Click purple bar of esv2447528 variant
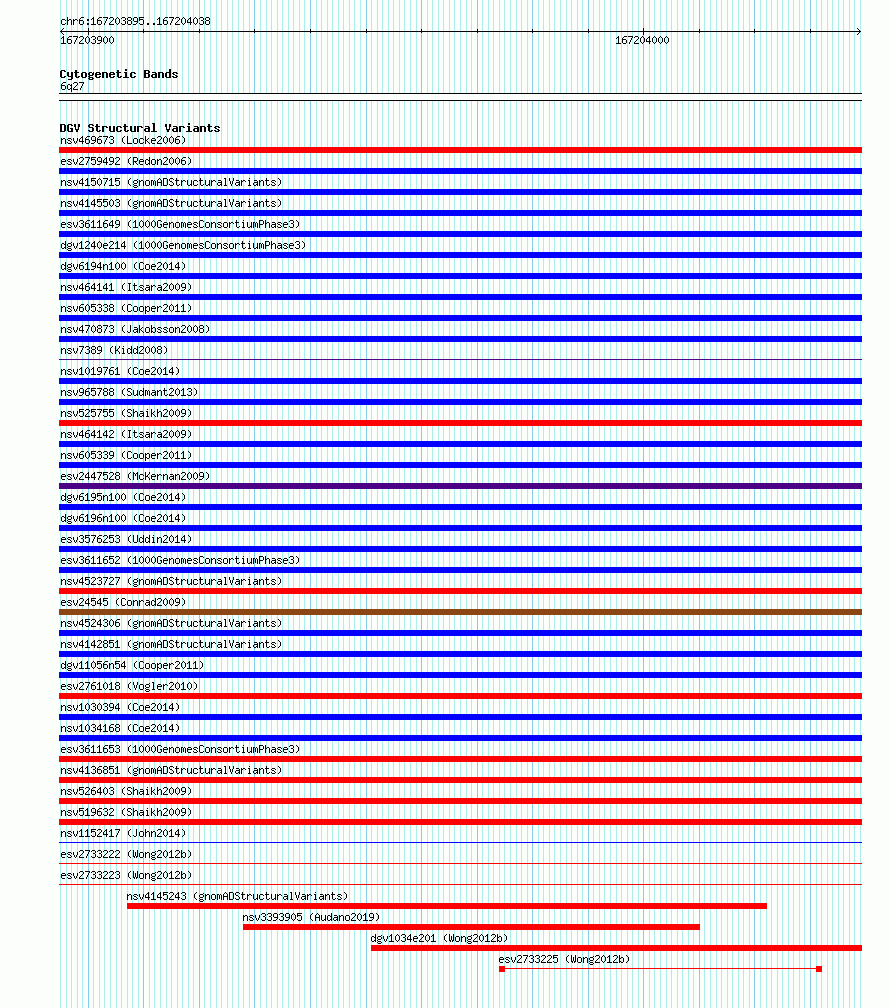Viewport: 890px width, 1008px height. click(460, 486)
